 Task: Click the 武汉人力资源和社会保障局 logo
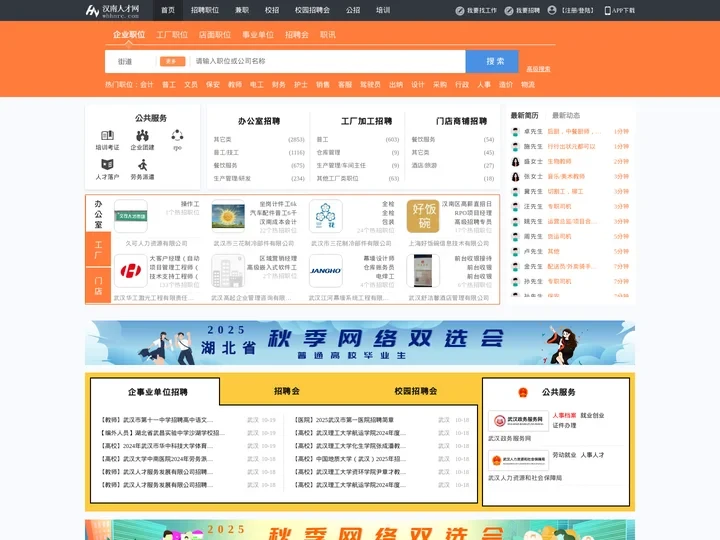pyautogui.click(x=518, y=460)
